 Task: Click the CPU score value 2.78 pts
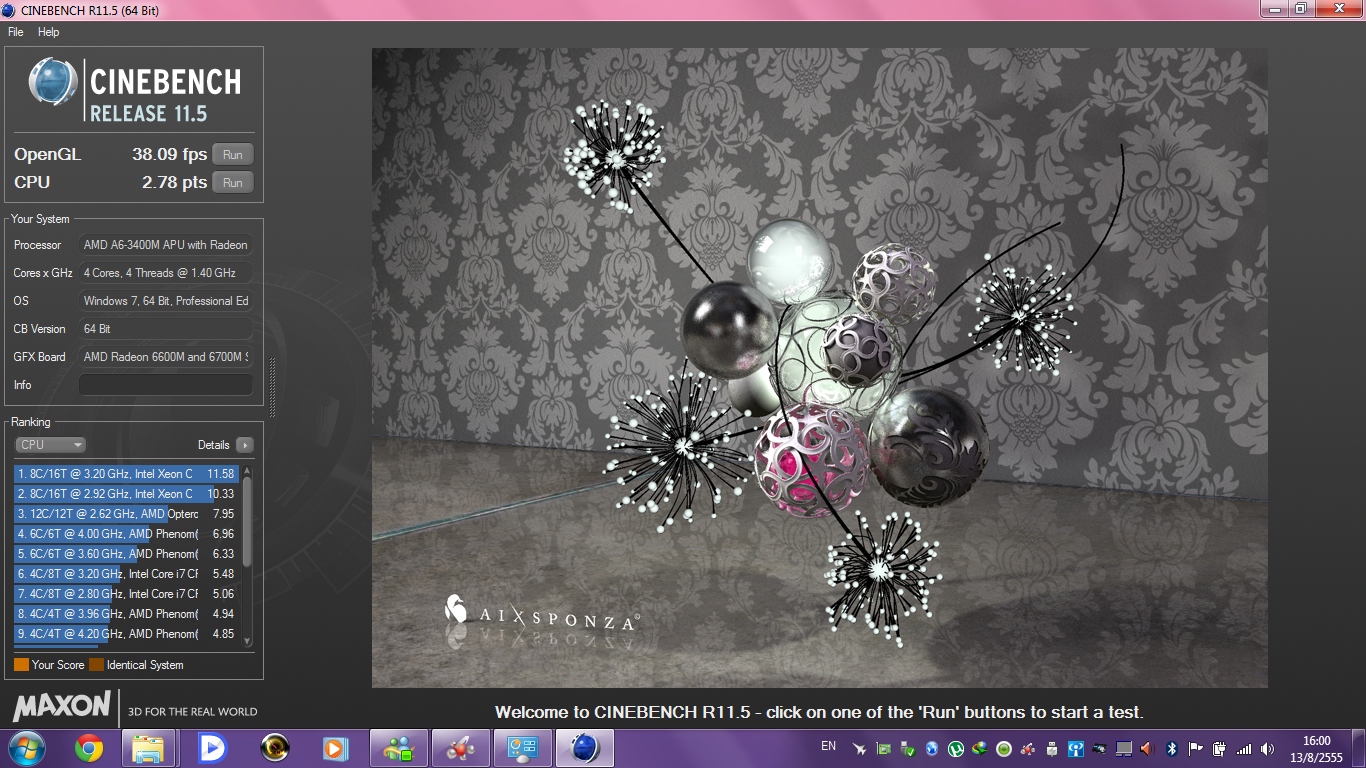tap(174, 182)
